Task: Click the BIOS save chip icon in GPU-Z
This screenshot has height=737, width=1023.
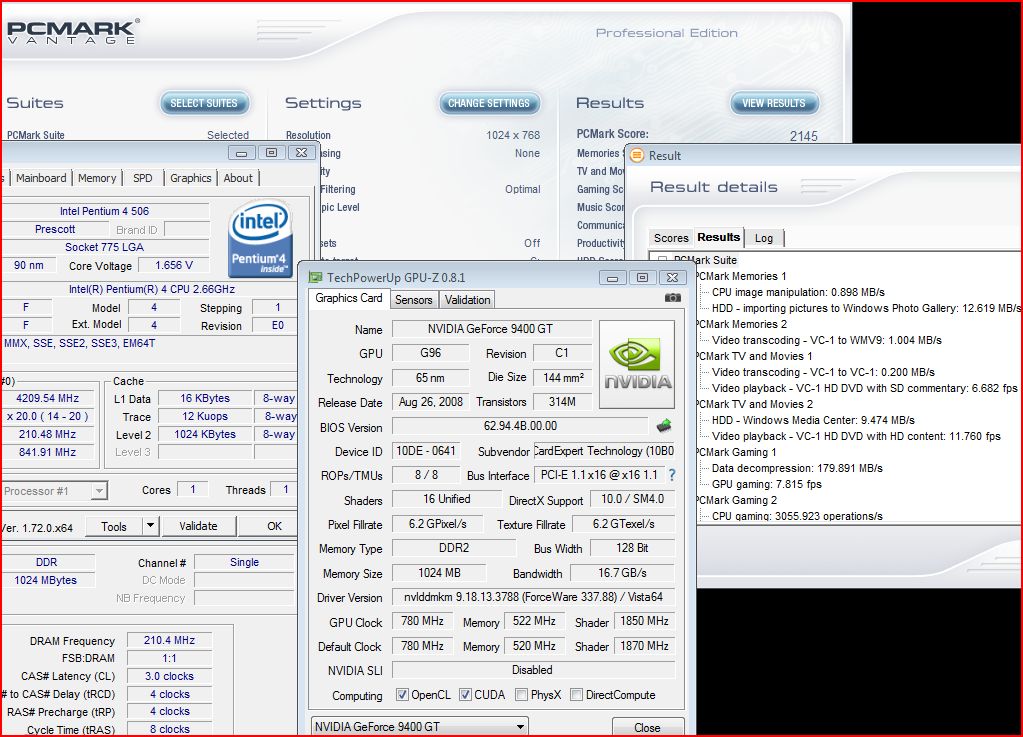Action: pos(664,427)
